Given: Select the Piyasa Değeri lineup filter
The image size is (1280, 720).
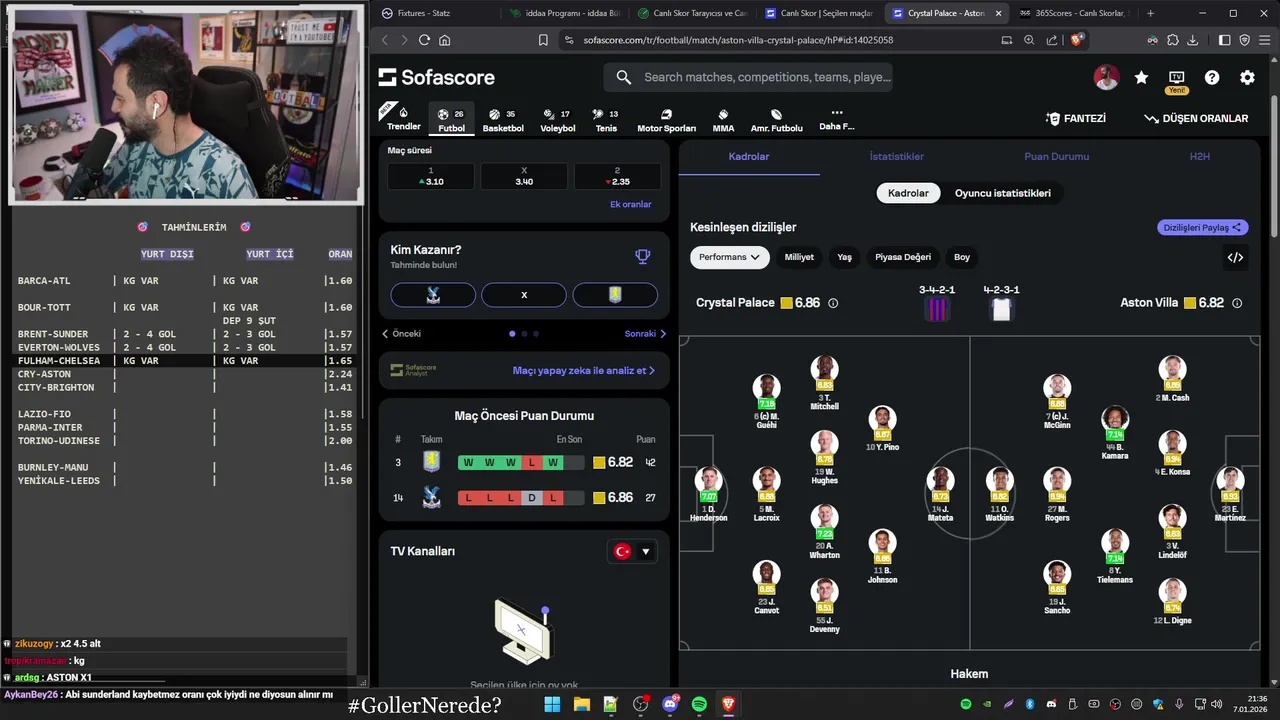Looking at the screenshot, I should click(903, 257).
